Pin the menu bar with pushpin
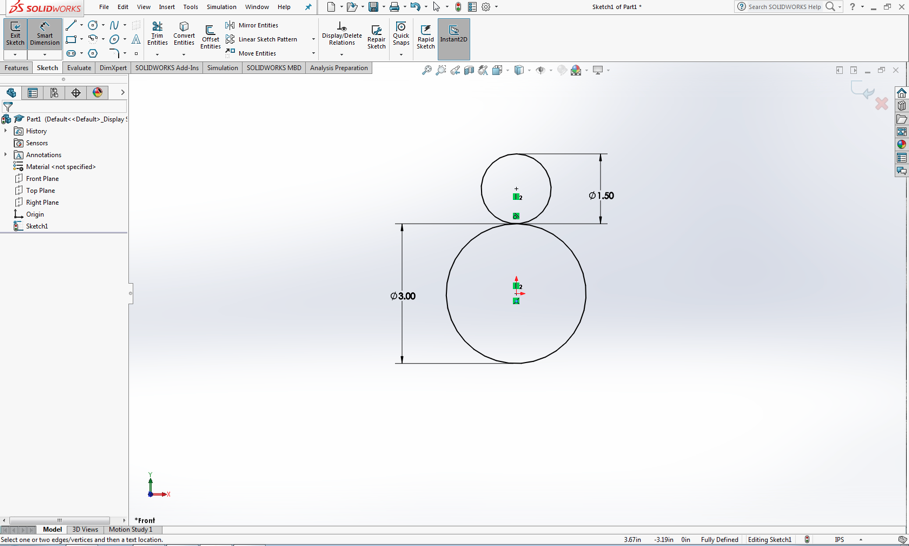The width and height of the screenshot is (909, 546). pos(308,7)
